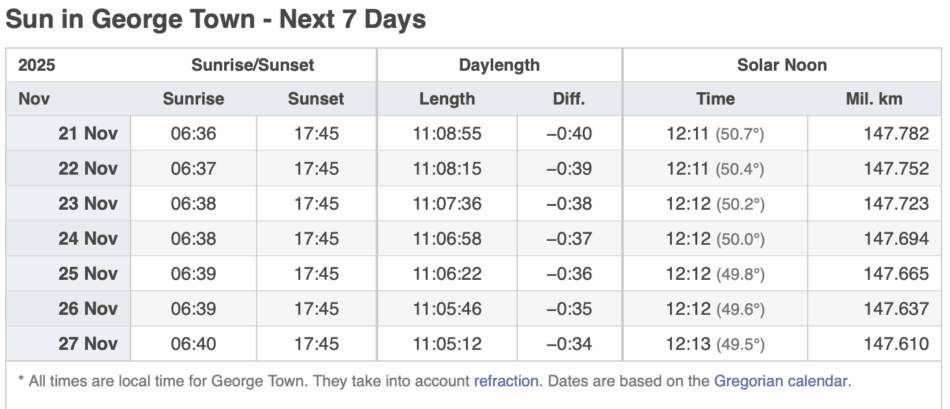This screenshot has height=409, width=950.
Task: Click the Diff. column header
Action: click(569, 99)
